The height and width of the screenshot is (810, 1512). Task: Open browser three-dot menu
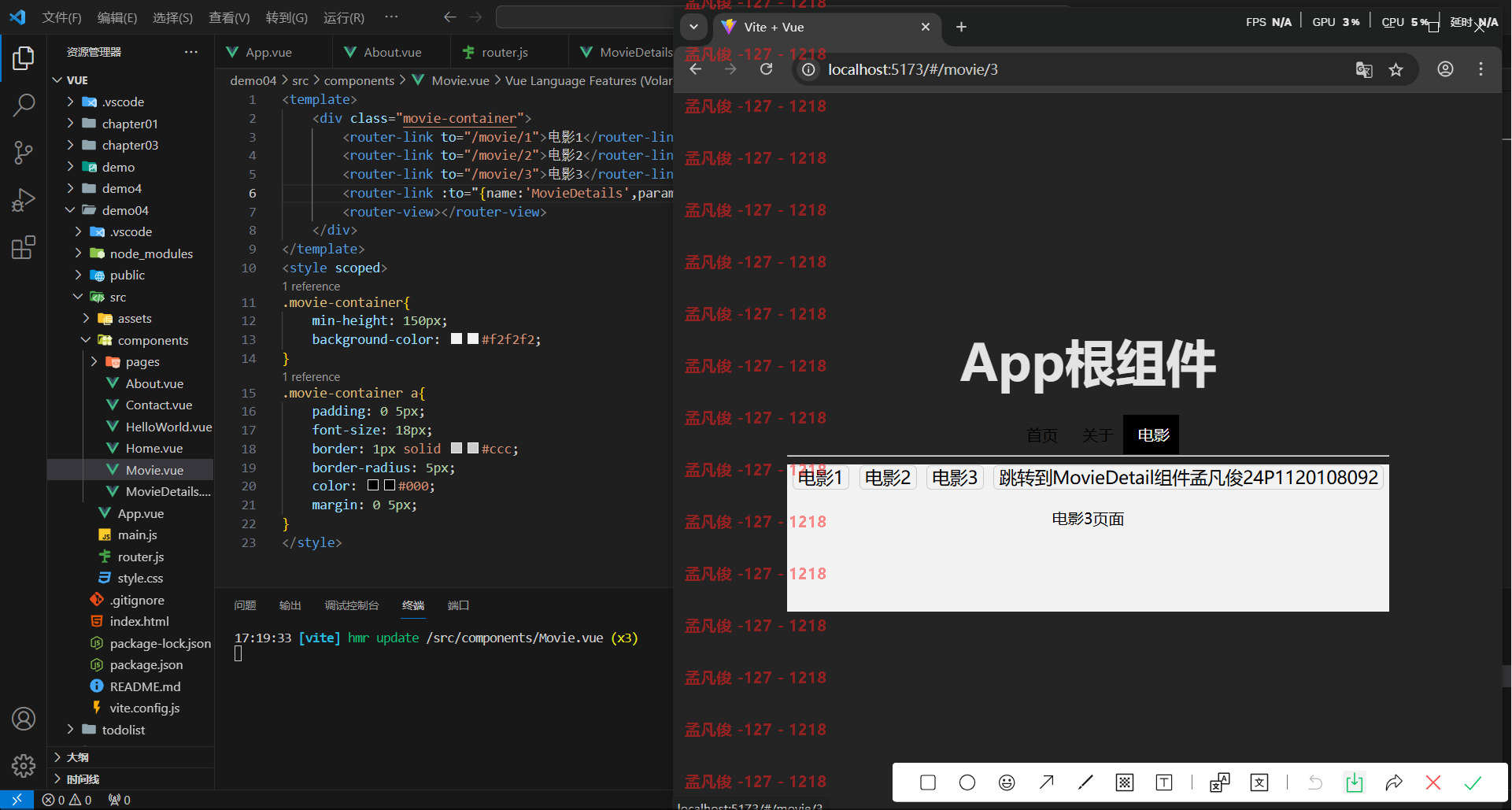(x=1481, y=69)
